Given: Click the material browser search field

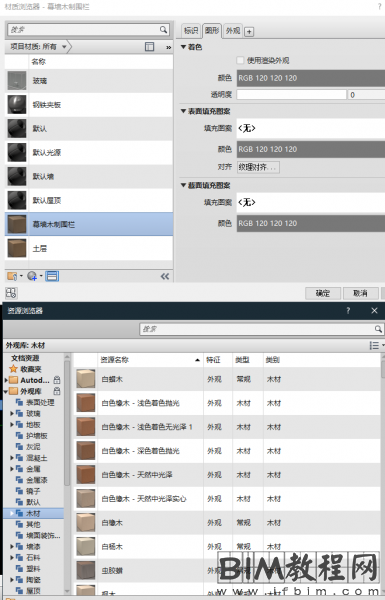Looking at the screenshot, I should [x=83, y=29].
